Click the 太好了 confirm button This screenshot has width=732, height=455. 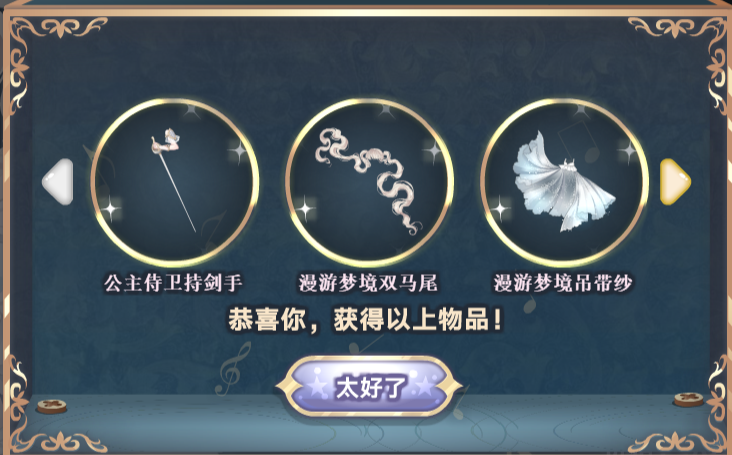point(369,386)
